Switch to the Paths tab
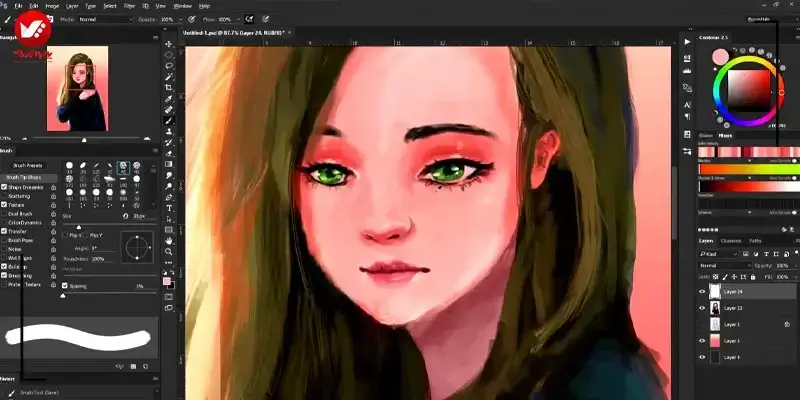 (755, 241)
